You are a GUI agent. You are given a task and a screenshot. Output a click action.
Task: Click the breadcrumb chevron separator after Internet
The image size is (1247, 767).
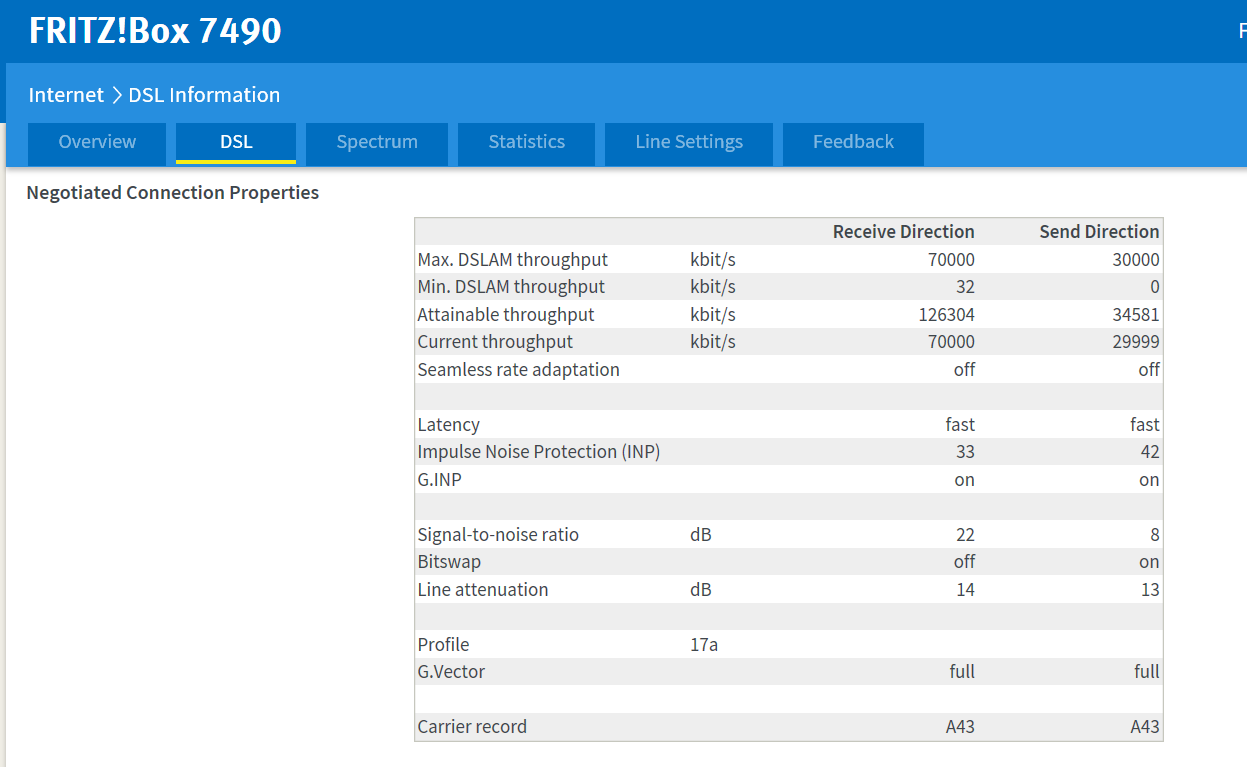pos(116,95)
